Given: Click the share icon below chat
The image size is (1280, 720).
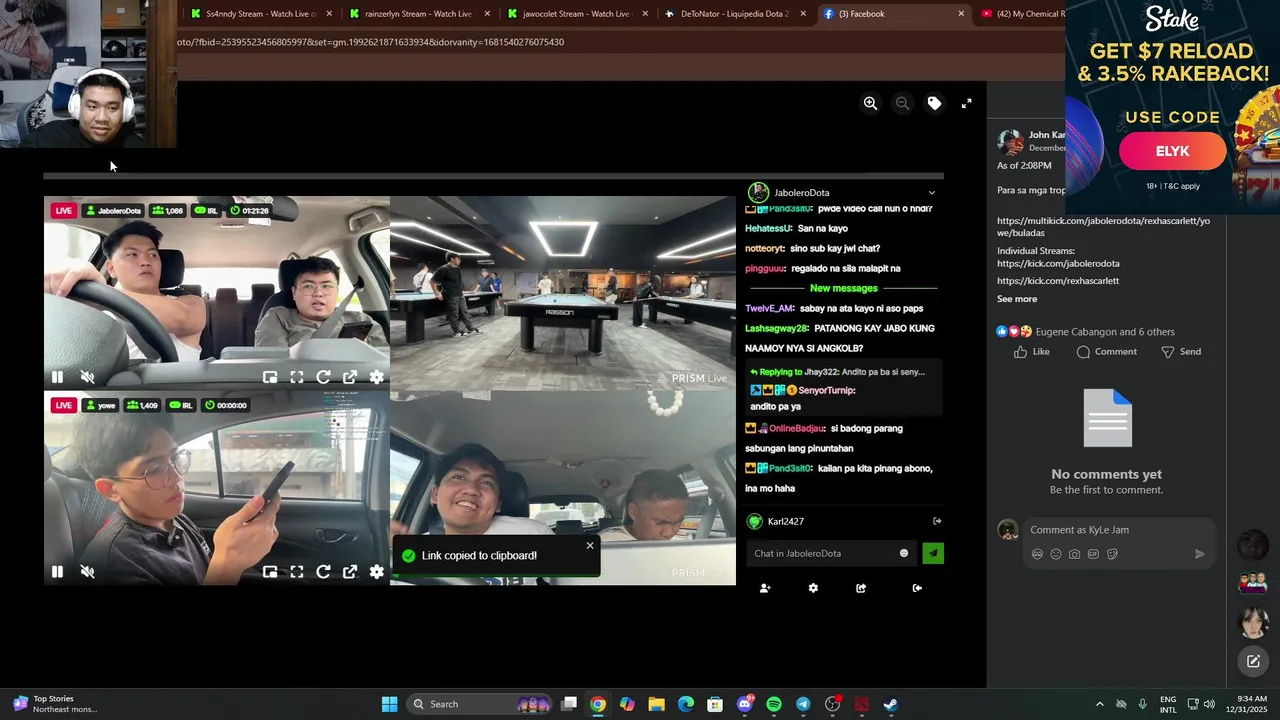Looking at the screenshot, I should (861, 588).
